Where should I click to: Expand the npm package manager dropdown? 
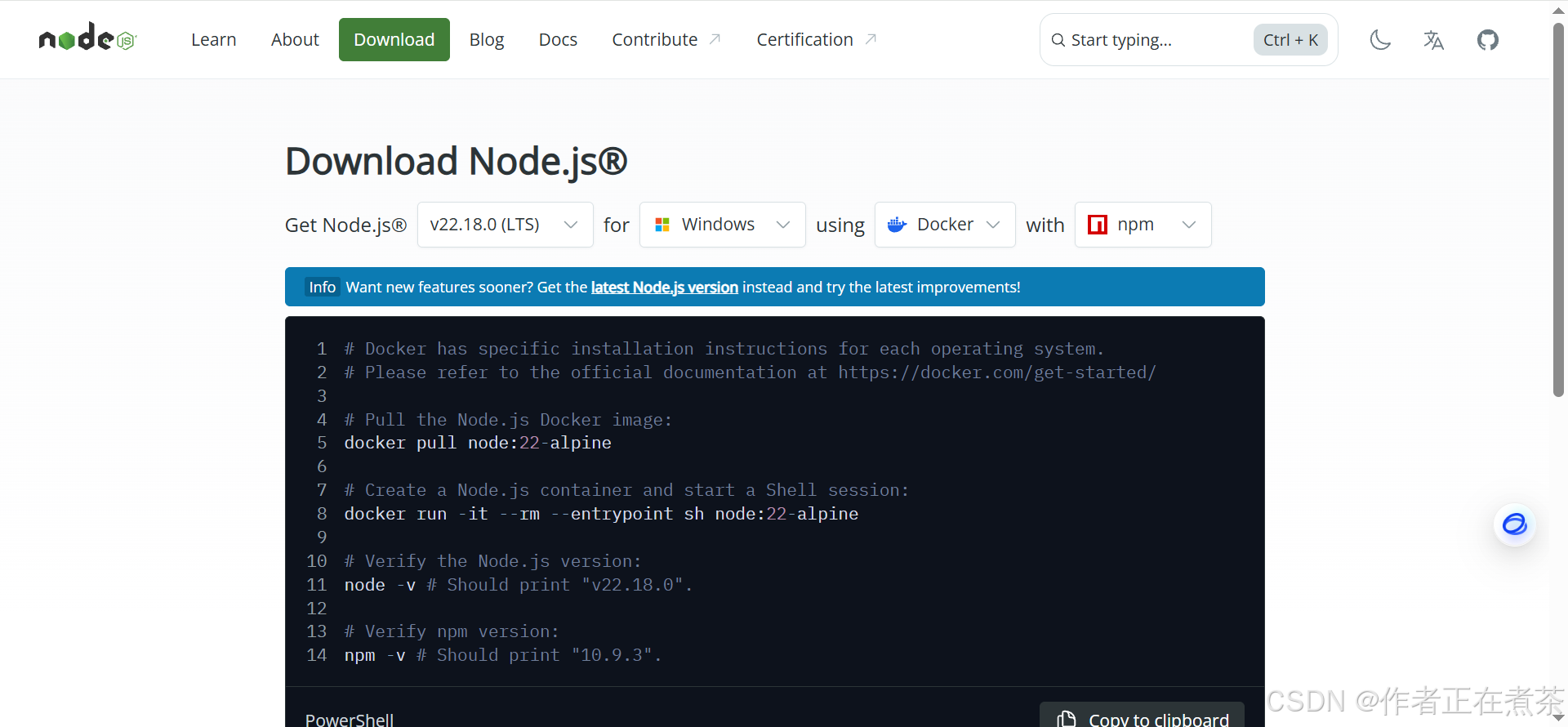click(1143, 225)
